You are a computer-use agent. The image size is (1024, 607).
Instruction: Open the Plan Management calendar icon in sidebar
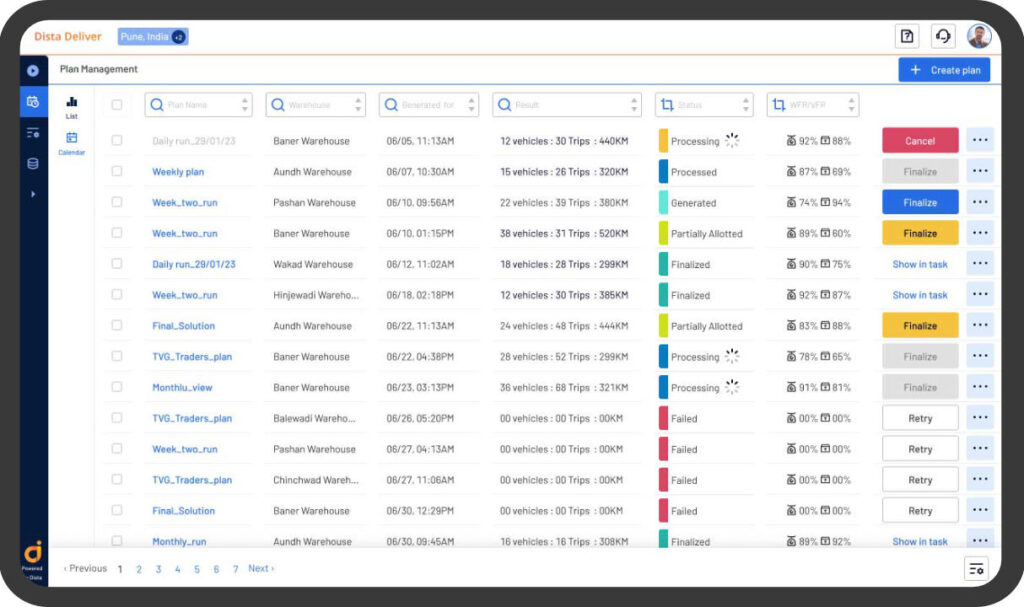33,102
